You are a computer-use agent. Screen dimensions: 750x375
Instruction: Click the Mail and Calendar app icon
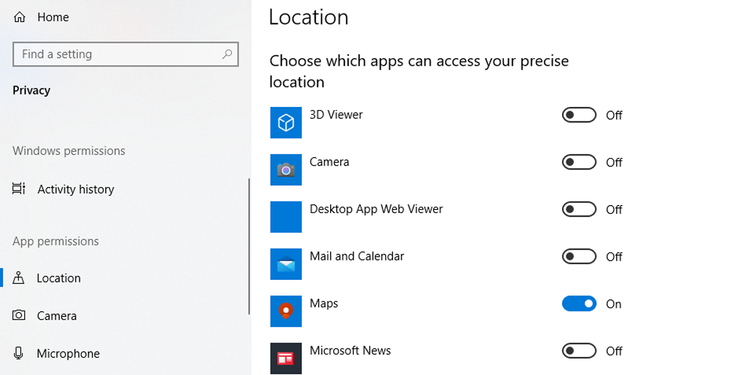pyautogui.click(x=286, y=264)
